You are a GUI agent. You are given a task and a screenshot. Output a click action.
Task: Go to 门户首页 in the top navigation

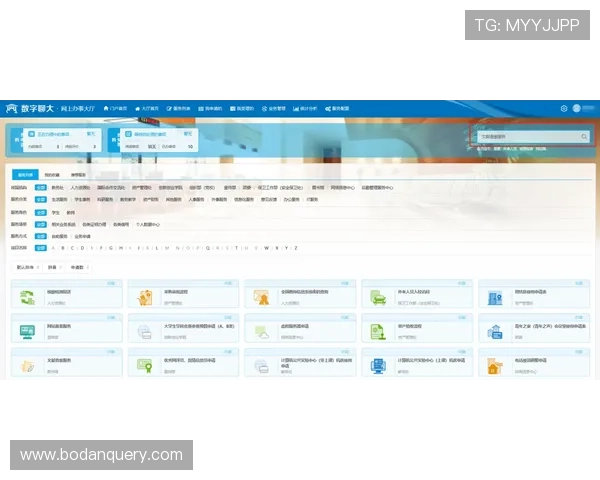(x=116, y=108)
